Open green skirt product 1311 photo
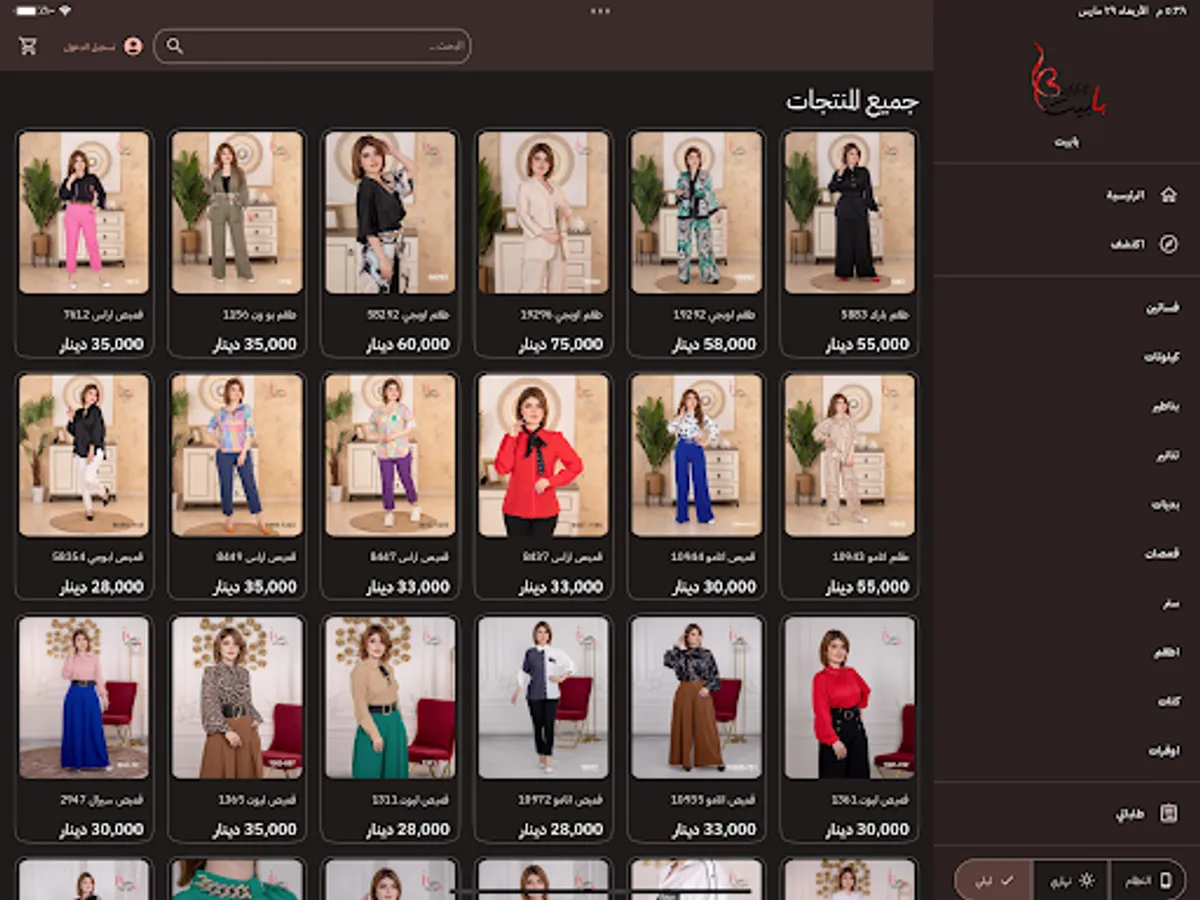This screenshot has height=900, width=1200. [x=390, y=698]
